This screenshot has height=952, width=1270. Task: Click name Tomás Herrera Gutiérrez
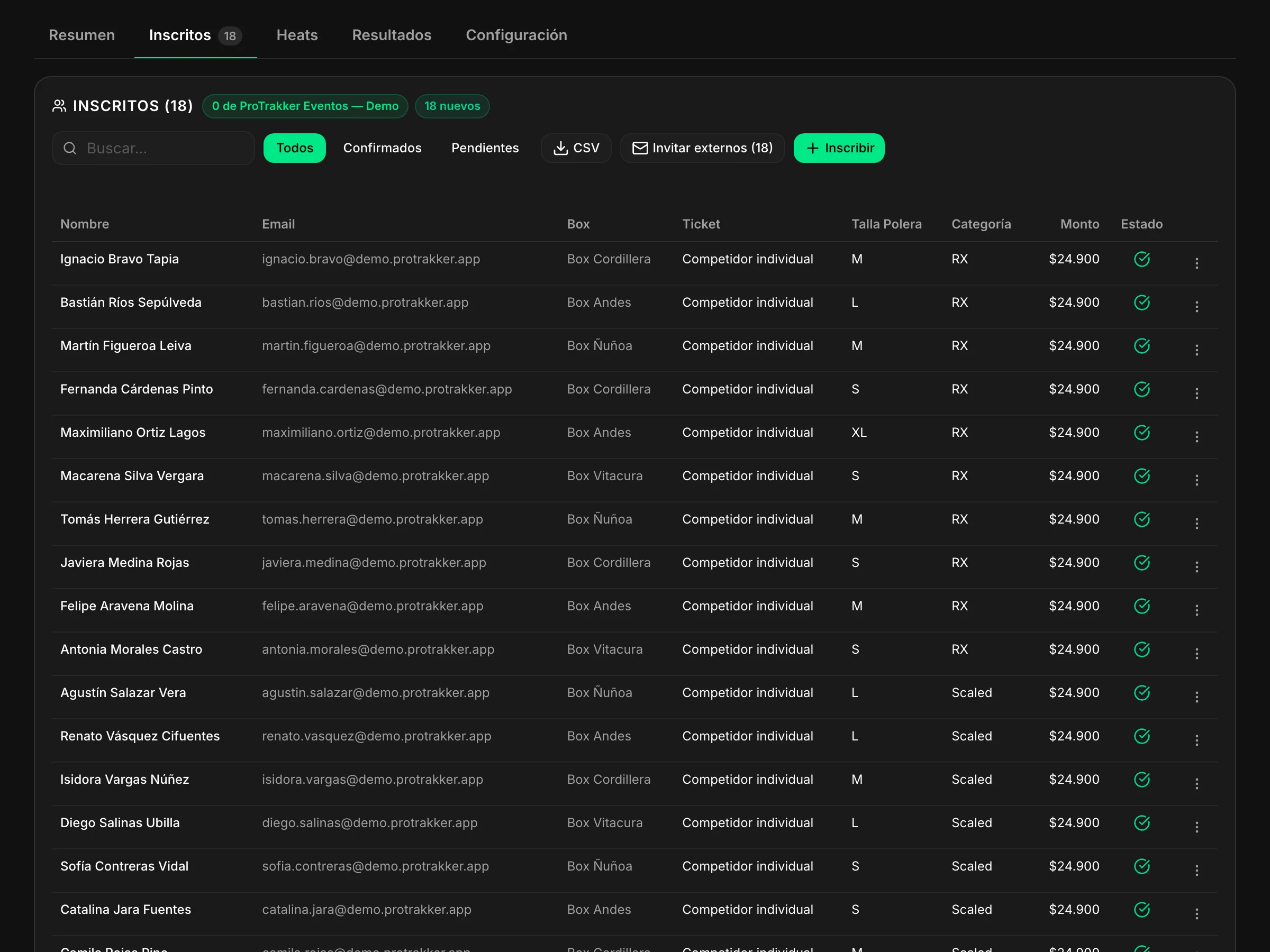[135, 519]
